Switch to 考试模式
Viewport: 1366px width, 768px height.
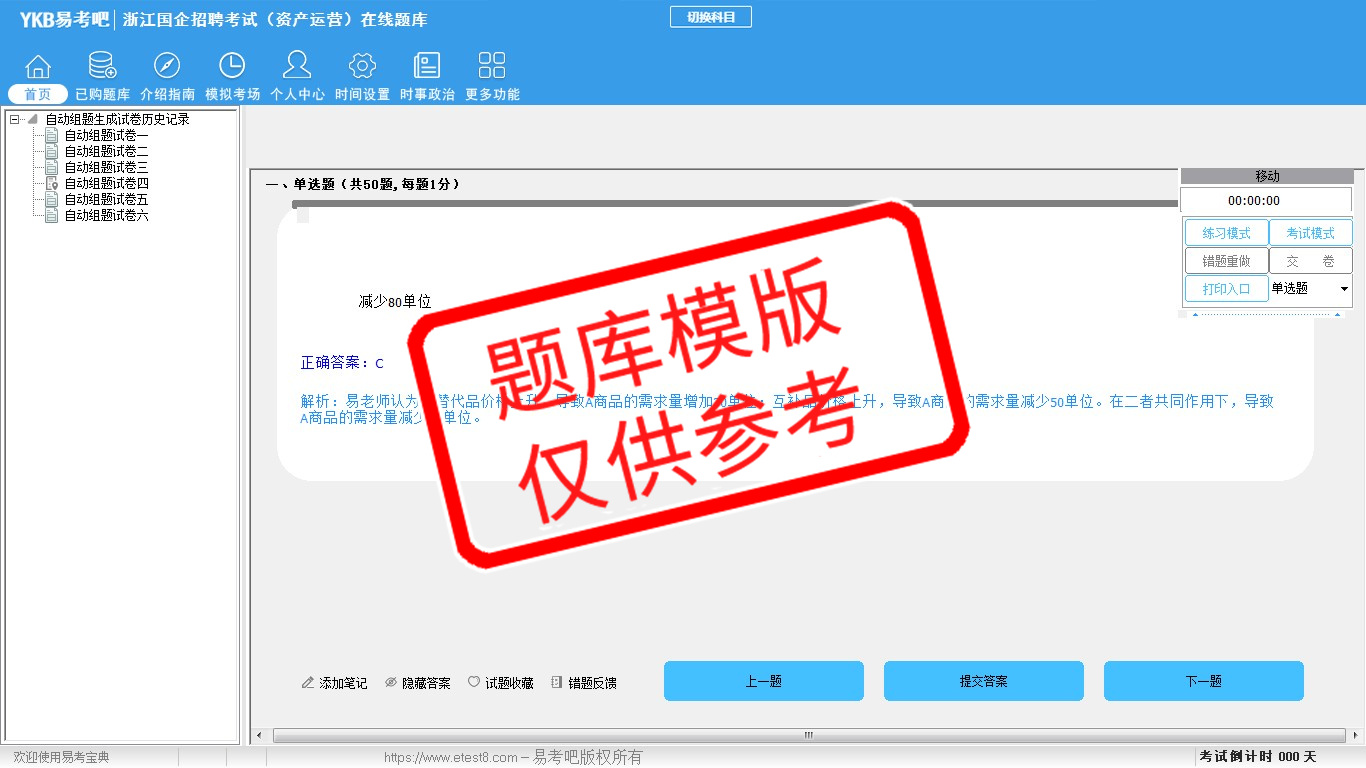pos(1310,233)
